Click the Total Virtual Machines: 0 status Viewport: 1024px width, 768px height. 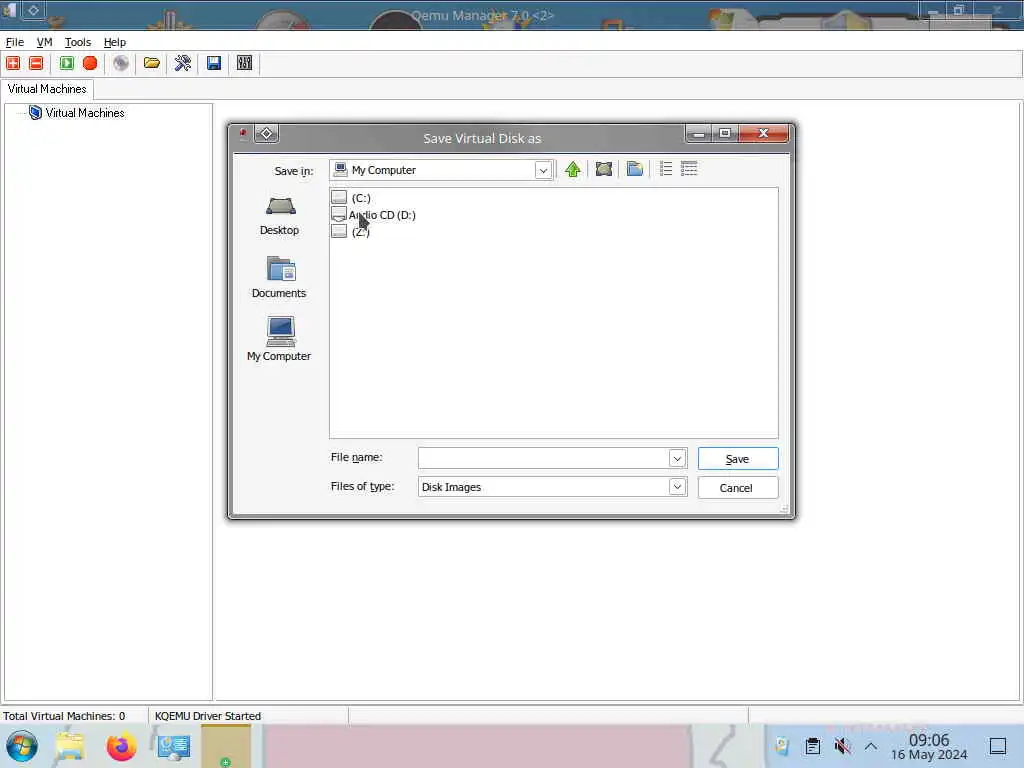click(64, 716)
